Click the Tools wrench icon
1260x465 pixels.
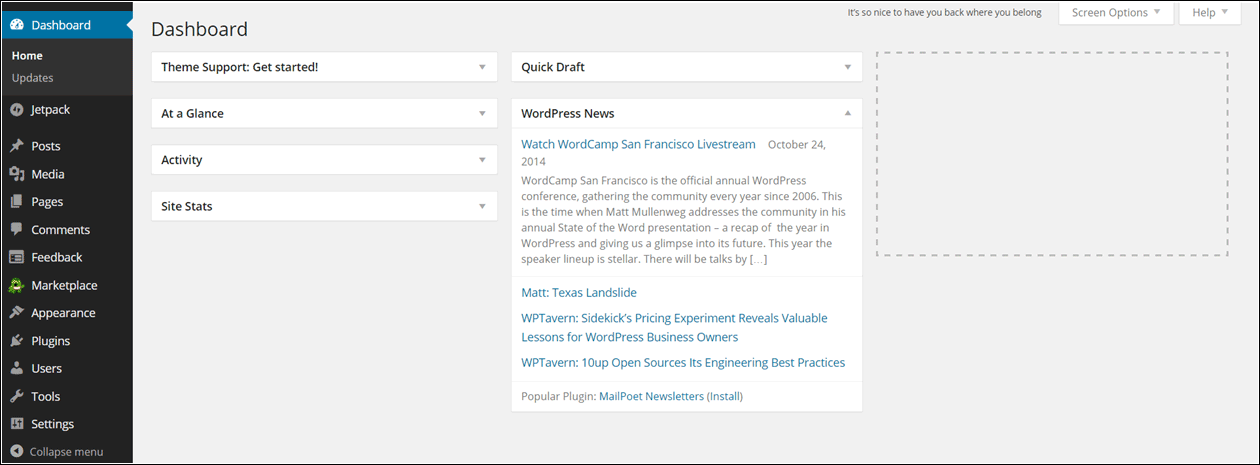pyautogui.click(x=17, y=397)
